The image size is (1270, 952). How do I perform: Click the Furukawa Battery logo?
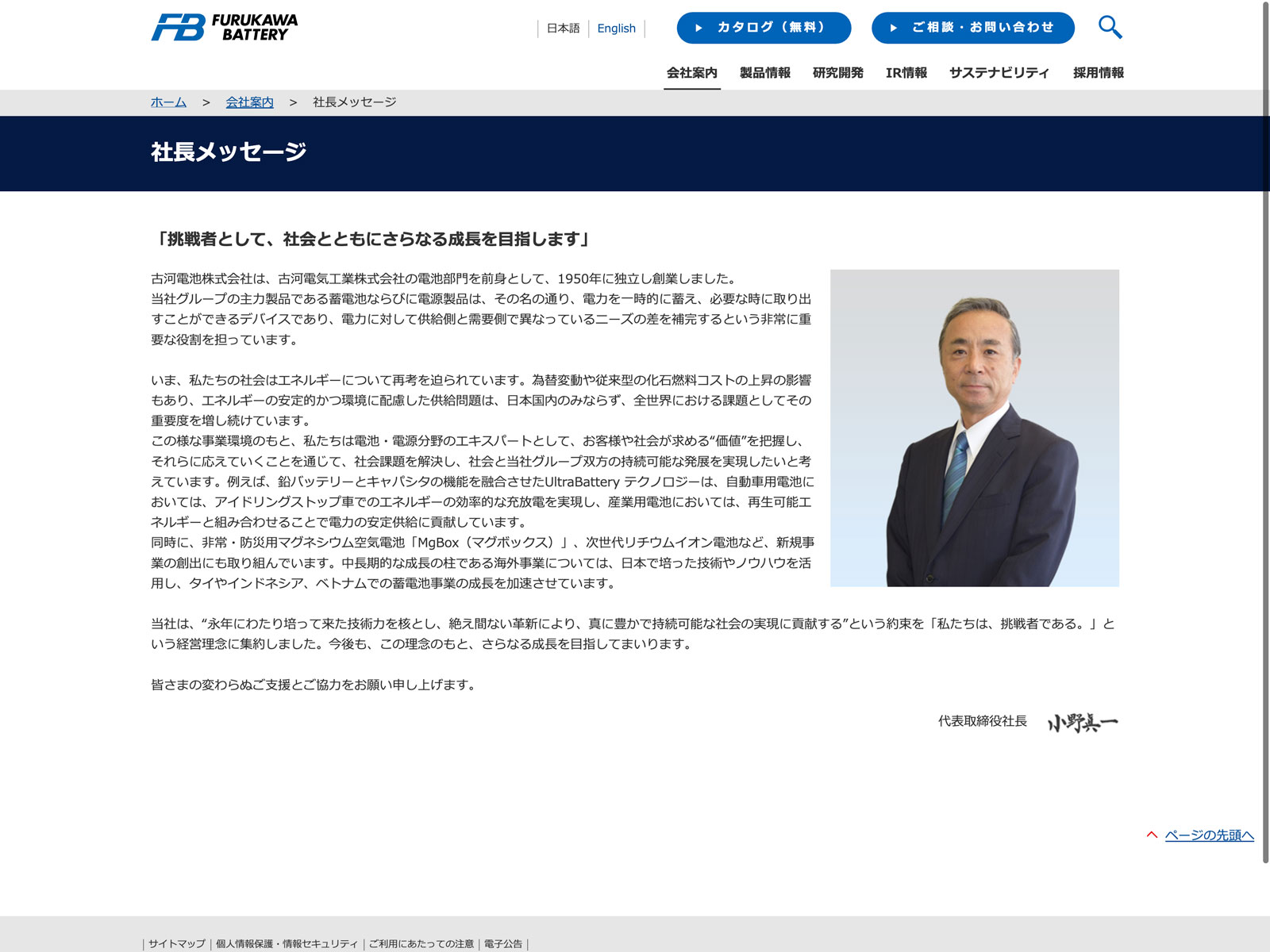click(225, 27)
